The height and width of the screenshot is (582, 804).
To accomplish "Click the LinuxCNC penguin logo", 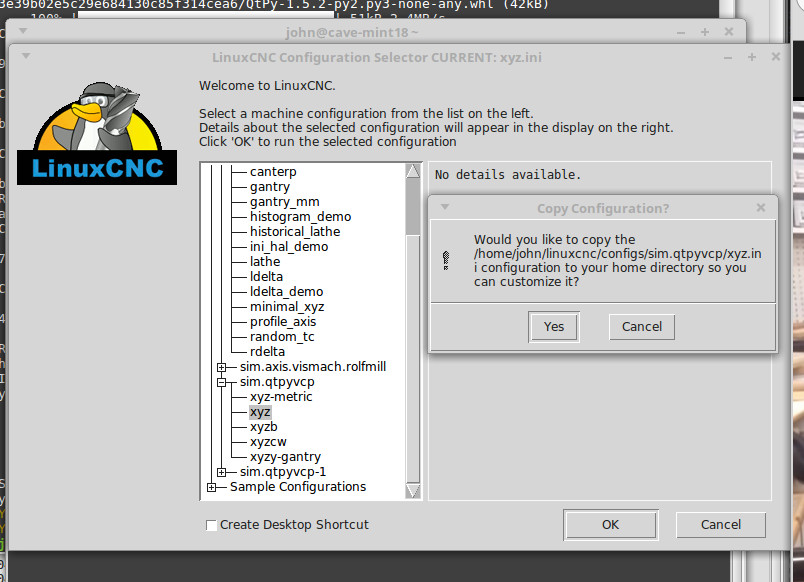I will (97, 133).
